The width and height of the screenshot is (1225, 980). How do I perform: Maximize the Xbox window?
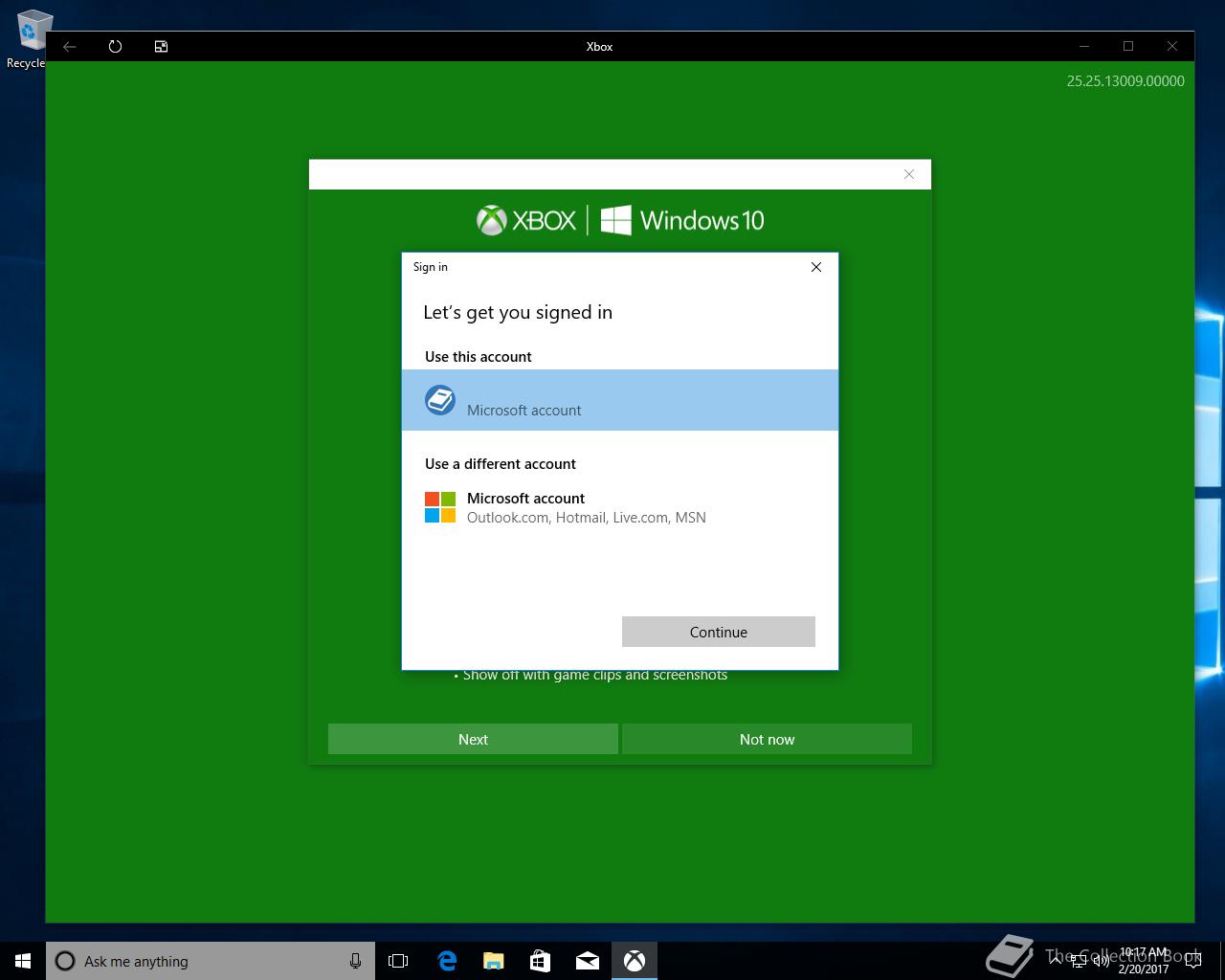[1128, 46]
